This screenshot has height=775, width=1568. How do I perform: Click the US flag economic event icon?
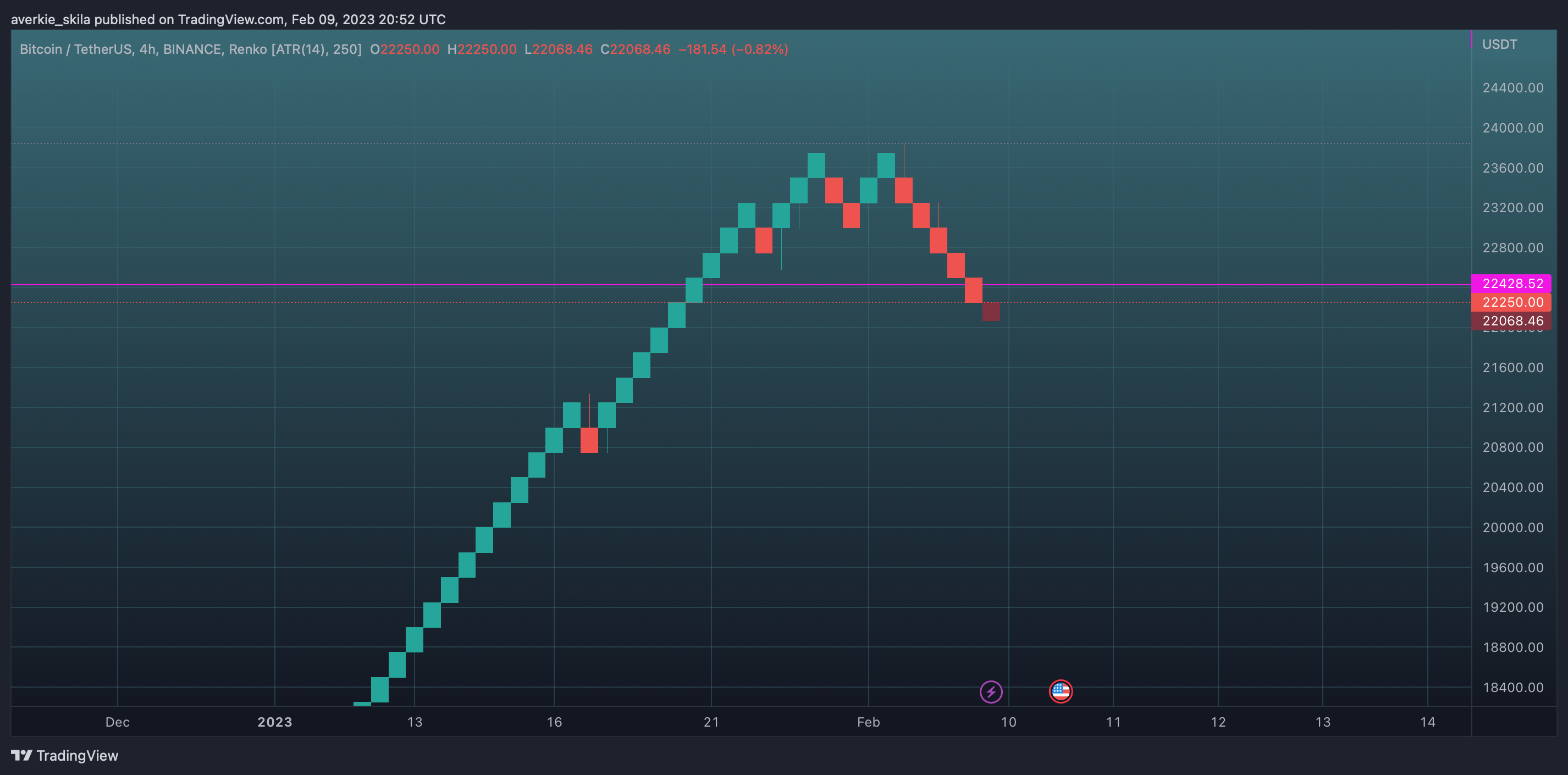(x=1061, y=691)
